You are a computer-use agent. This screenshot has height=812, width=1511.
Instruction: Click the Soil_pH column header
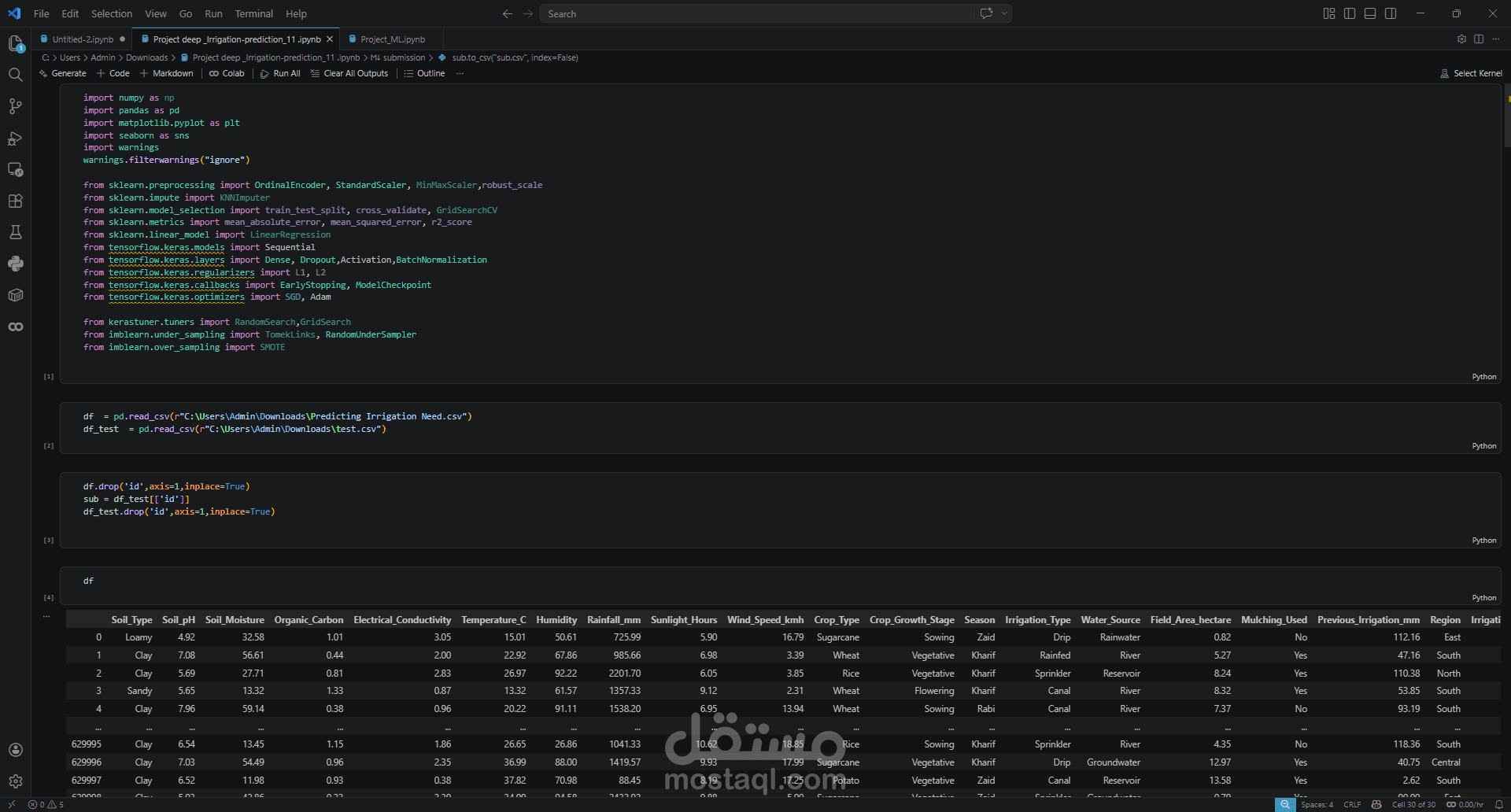(179, 620)
